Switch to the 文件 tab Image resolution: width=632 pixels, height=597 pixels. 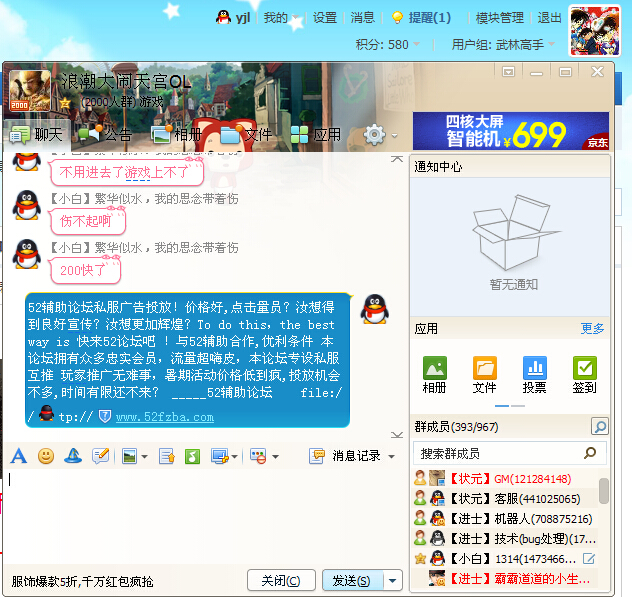point(246,135)
